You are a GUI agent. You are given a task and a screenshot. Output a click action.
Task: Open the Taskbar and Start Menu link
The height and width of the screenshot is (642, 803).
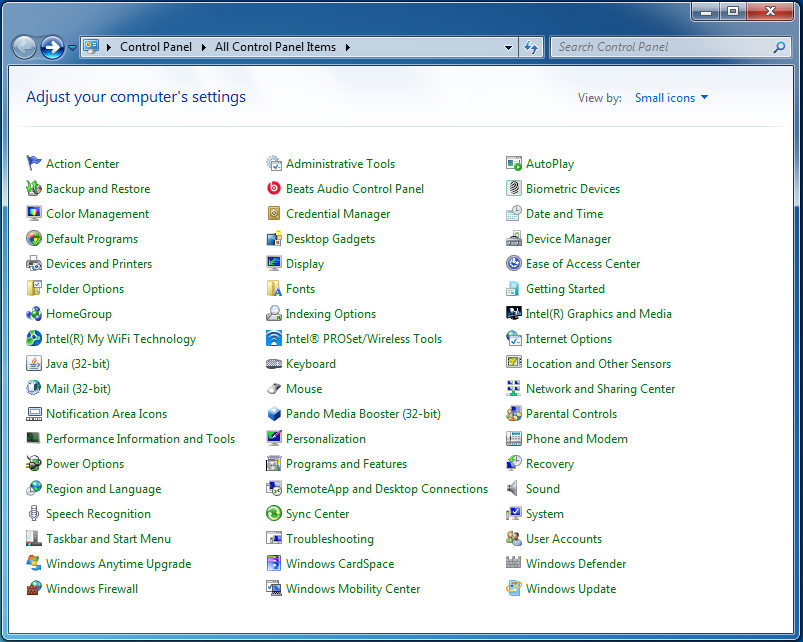[108, 539]
